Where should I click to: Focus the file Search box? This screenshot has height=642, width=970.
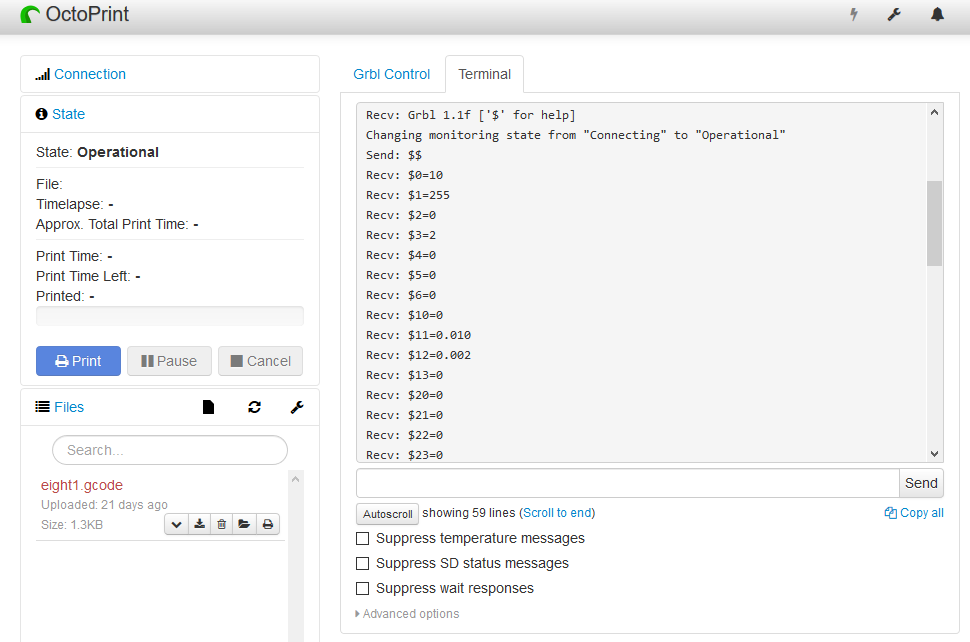(x=170, y=450)
